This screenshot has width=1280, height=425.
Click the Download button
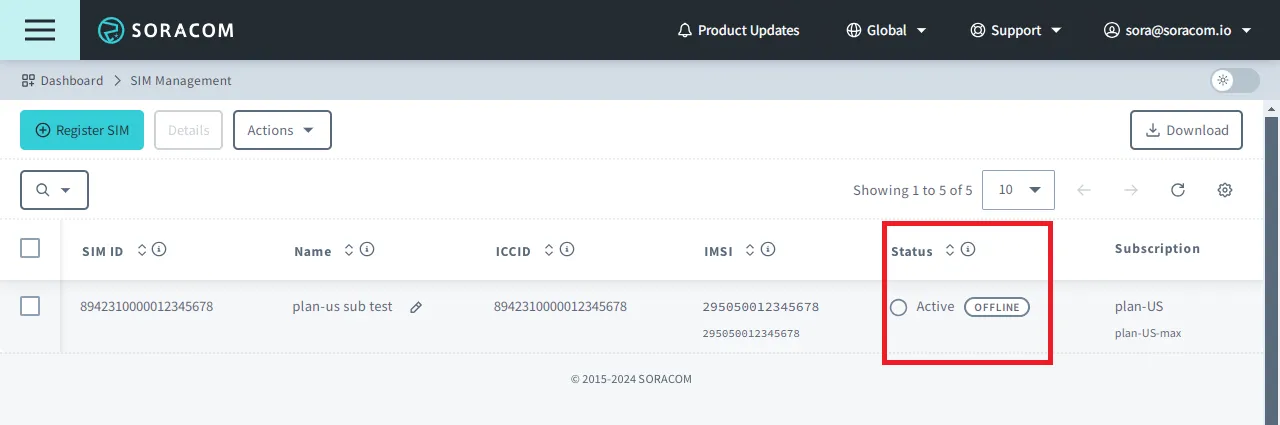1186,130
